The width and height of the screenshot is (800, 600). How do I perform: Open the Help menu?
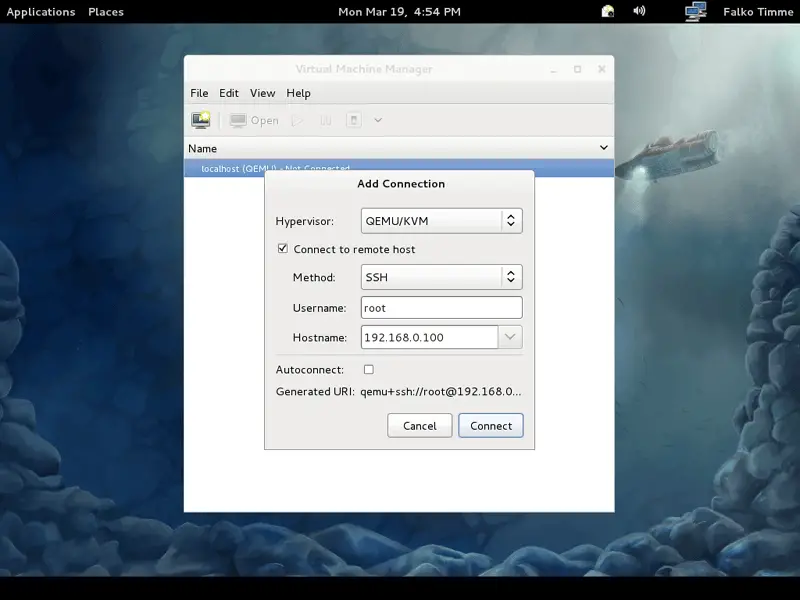(x=298, y=93)
